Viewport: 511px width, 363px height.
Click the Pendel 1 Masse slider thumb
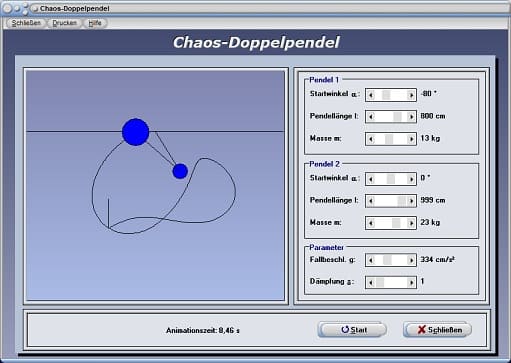389,139
